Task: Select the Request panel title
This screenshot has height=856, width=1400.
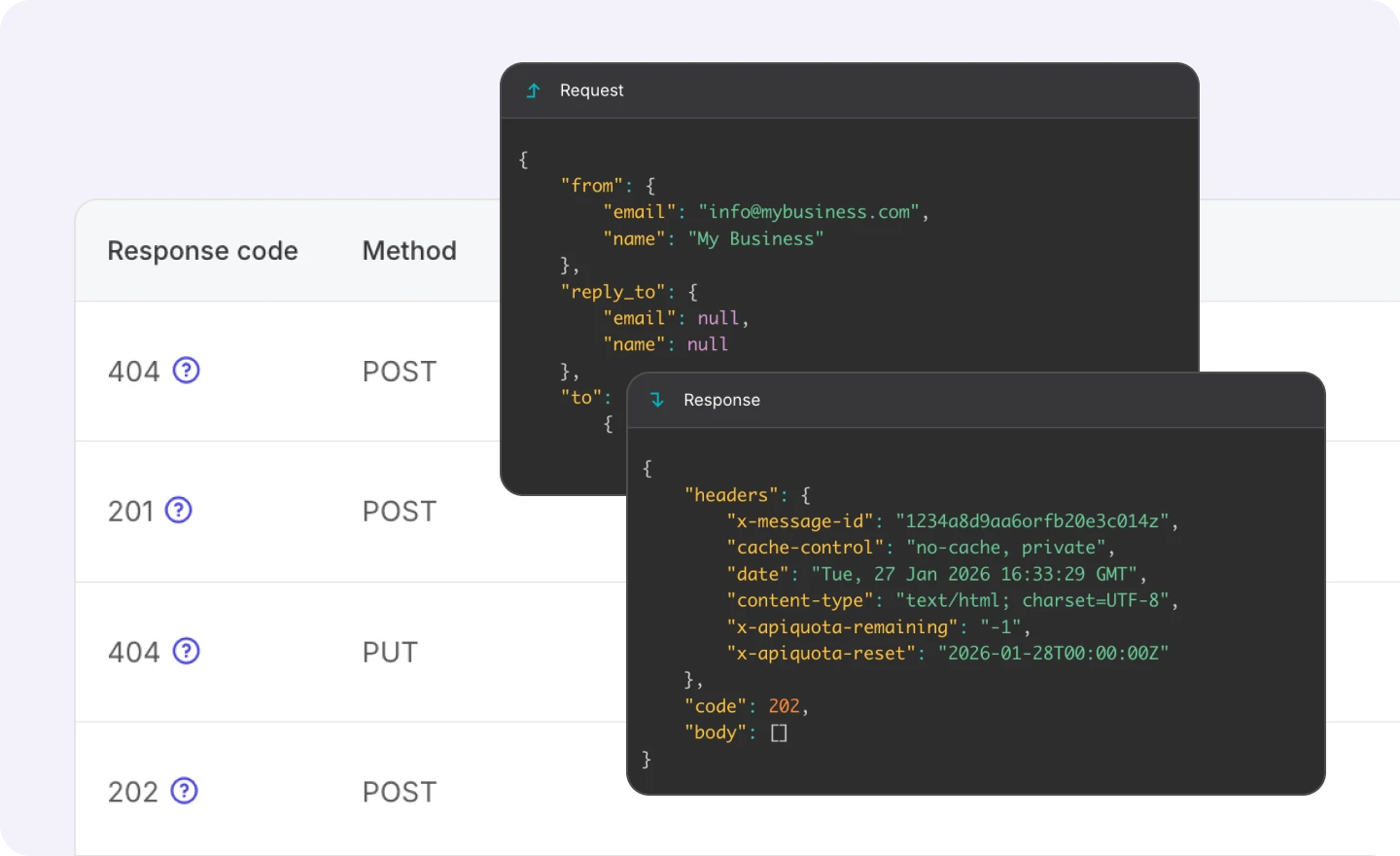Action: [x=591, y=90]
